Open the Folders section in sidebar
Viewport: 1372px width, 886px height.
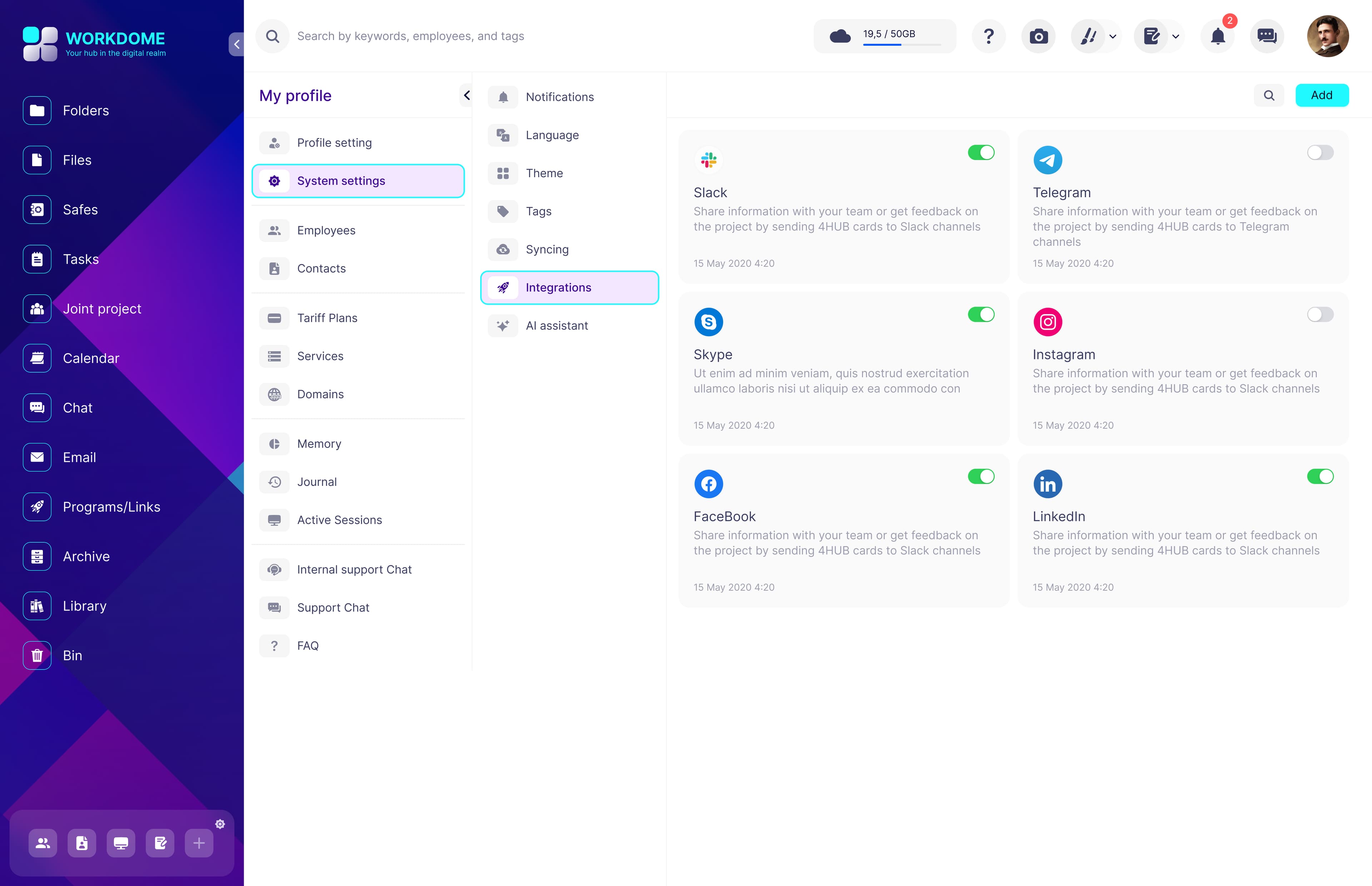tap(86, 110)
